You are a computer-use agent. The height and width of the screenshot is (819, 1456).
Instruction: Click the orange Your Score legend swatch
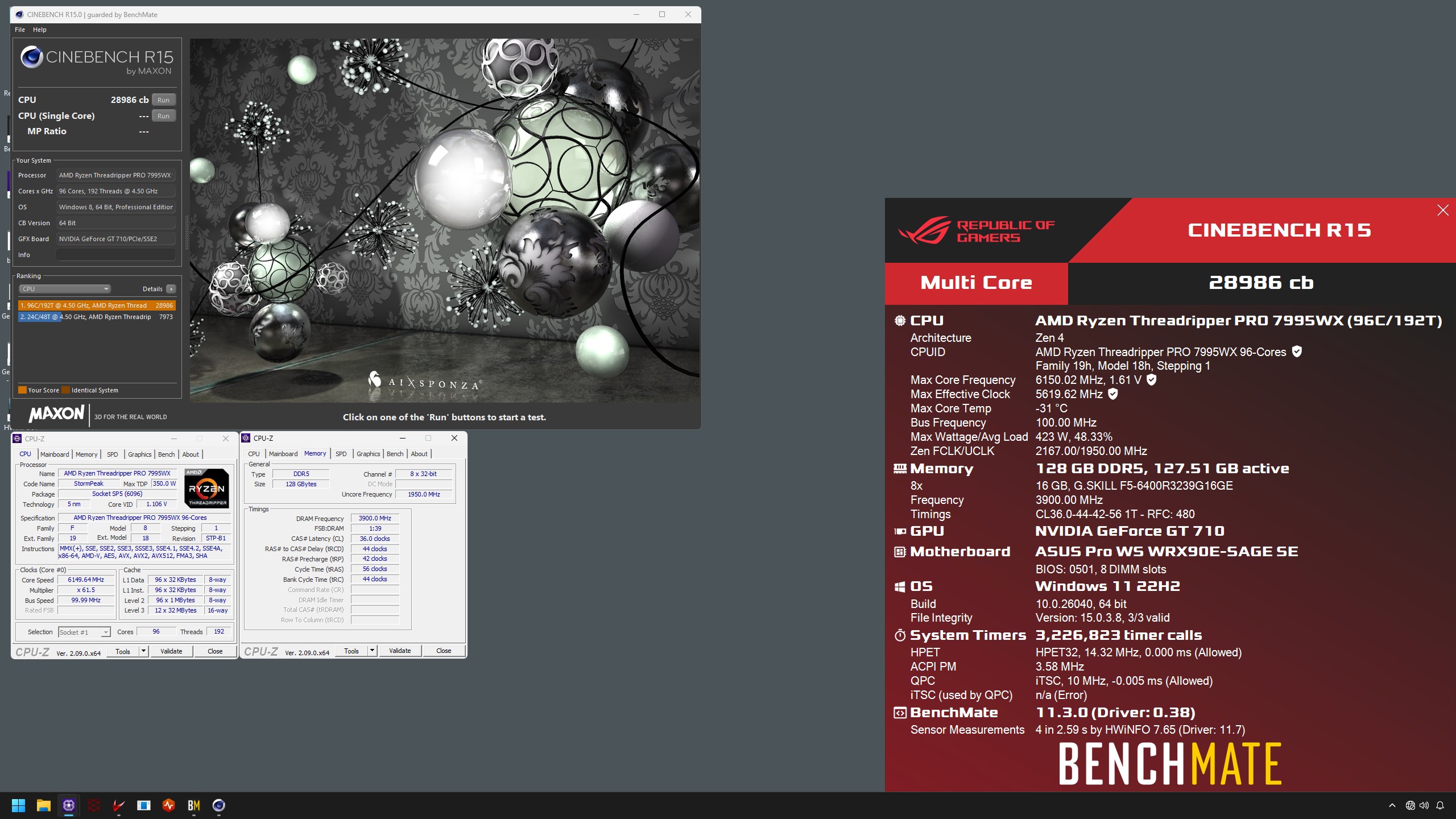[x=22, y=390]
